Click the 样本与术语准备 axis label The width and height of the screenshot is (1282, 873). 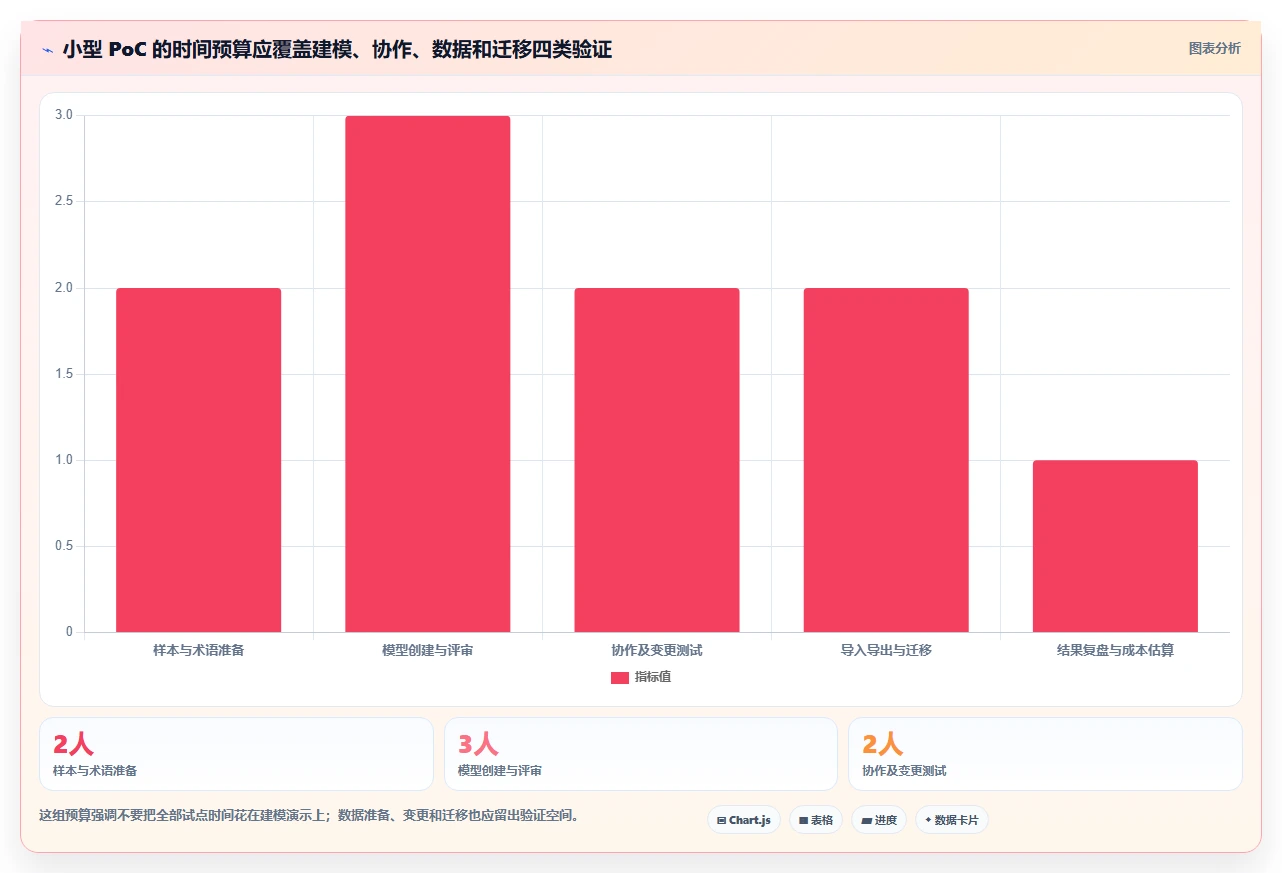(198, 650)
